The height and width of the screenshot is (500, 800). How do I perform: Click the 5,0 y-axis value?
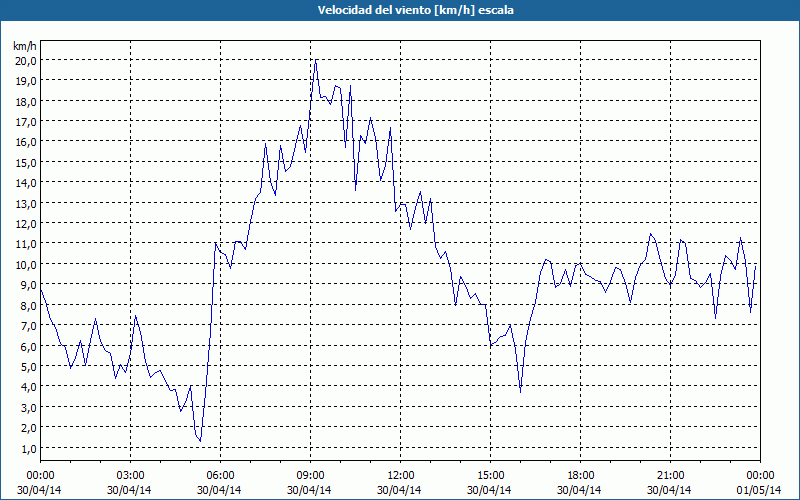pos(28,367)
